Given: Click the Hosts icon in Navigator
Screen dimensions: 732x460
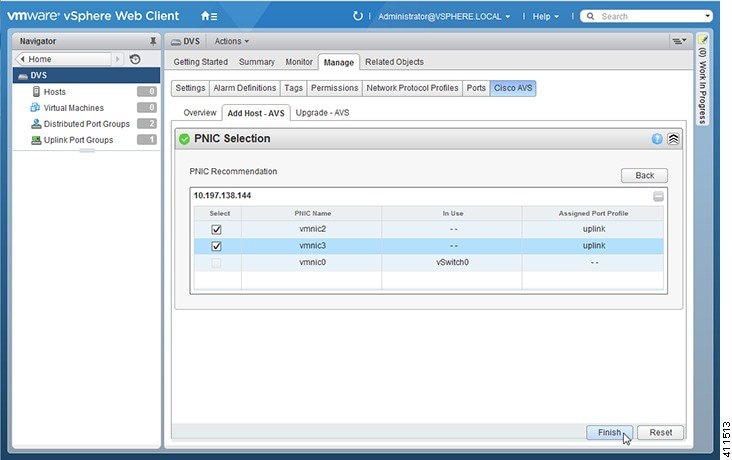Looking at the screenshot, I should 36,92.
